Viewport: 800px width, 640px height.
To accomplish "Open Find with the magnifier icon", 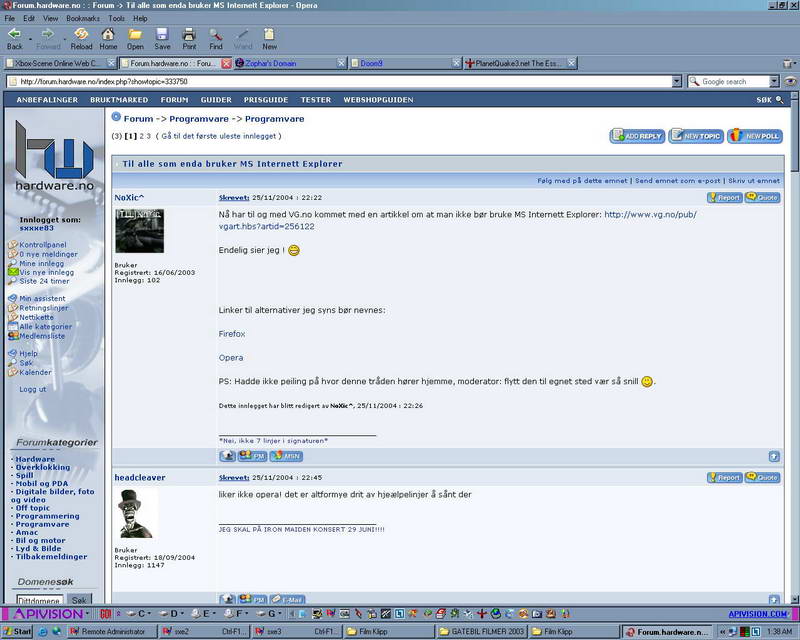I will pos(216,39).
